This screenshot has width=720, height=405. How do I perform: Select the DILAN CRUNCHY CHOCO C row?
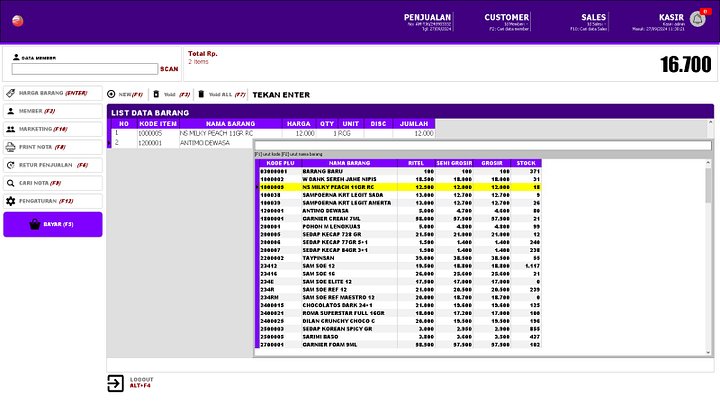coord(399,321)
